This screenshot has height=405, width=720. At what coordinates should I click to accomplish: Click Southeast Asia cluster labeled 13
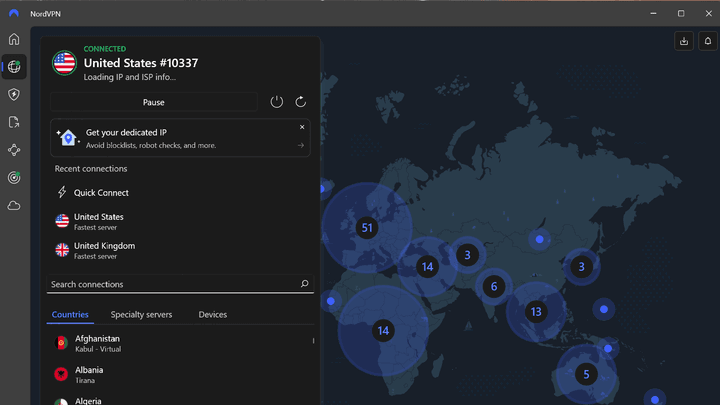click(536, 312)
